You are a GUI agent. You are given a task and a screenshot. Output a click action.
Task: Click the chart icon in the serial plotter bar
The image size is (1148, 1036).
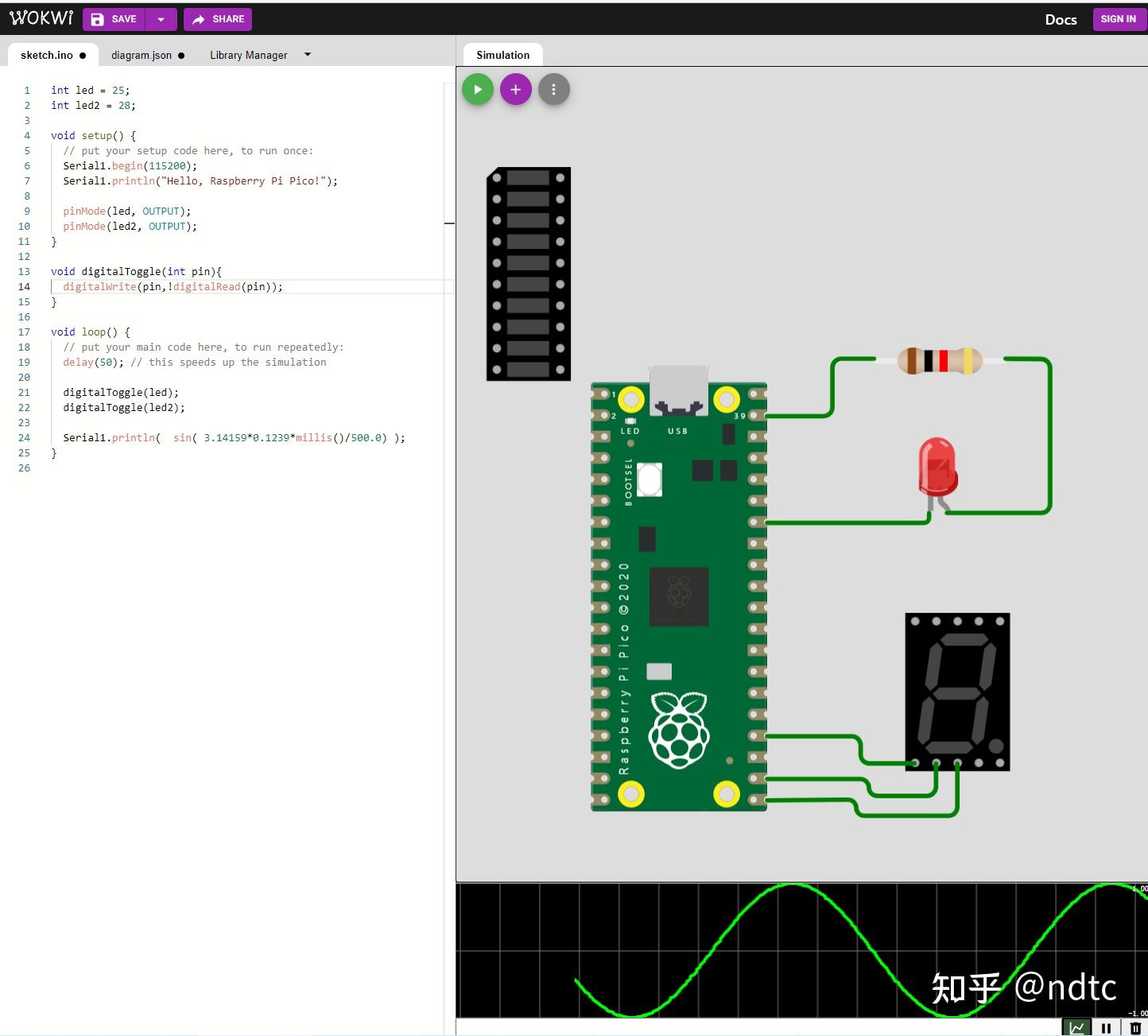pos(1077,1028)
